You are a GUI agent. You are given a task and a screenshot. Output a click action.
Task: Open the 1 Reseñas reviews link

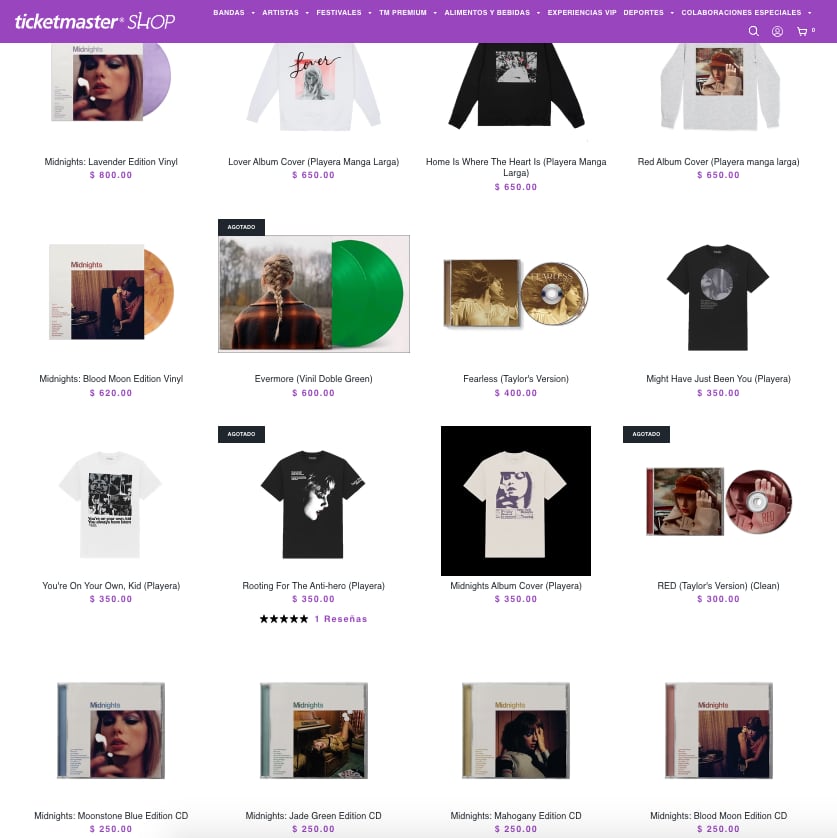click(x=340, y=619)
